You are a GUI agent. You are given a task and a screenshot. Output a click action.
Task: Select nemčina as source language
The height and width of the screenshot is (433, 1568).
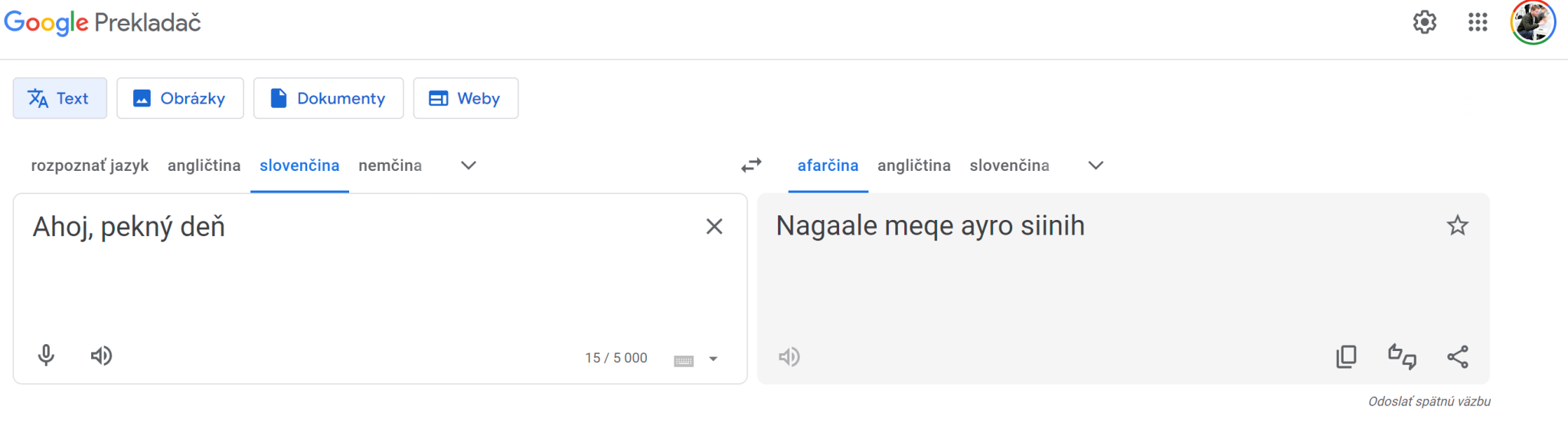click(390, 166)
